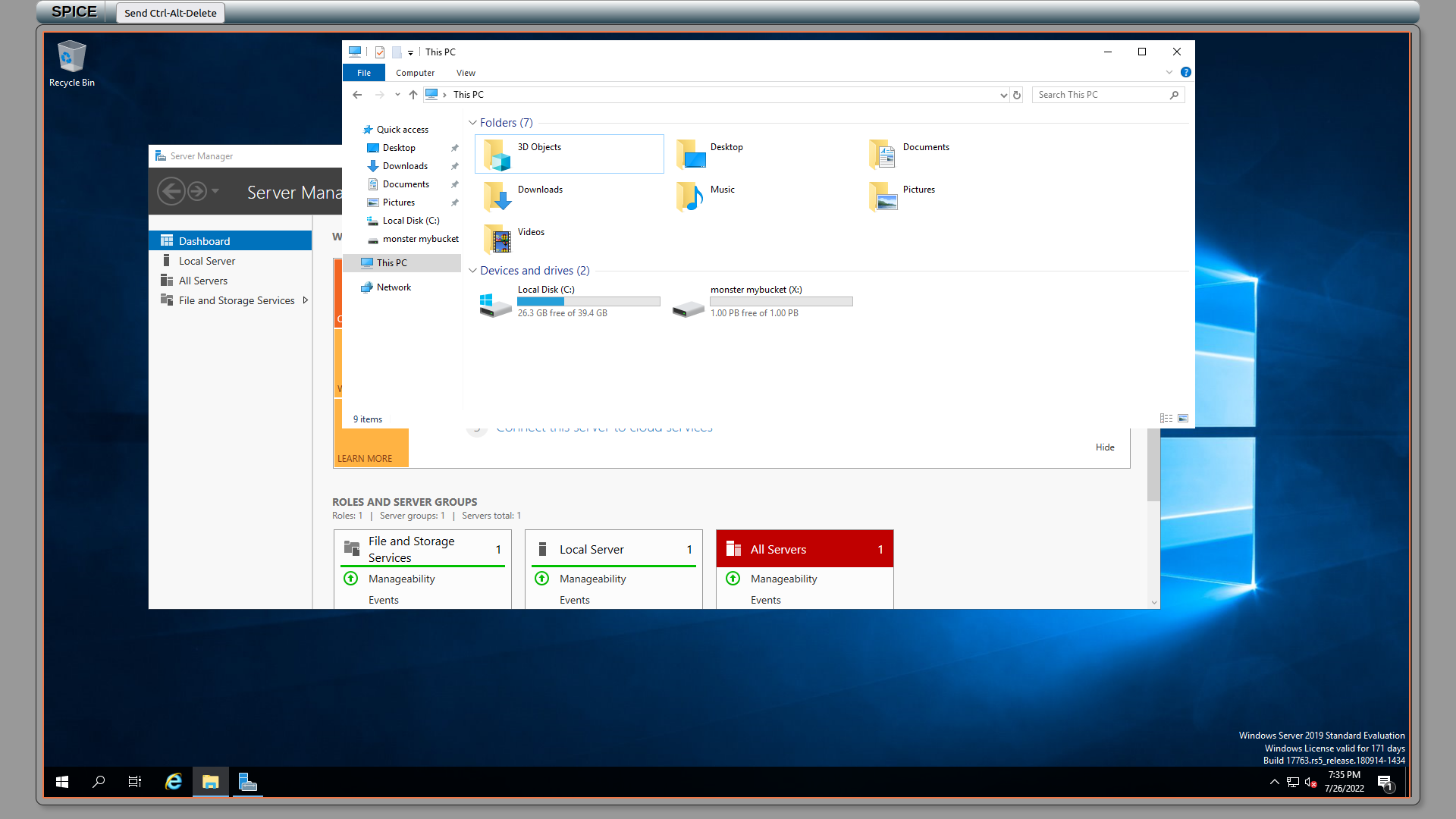Switch to details view toggle
The height and width of the screenshot is (819, 1456).
(1166, 419)
